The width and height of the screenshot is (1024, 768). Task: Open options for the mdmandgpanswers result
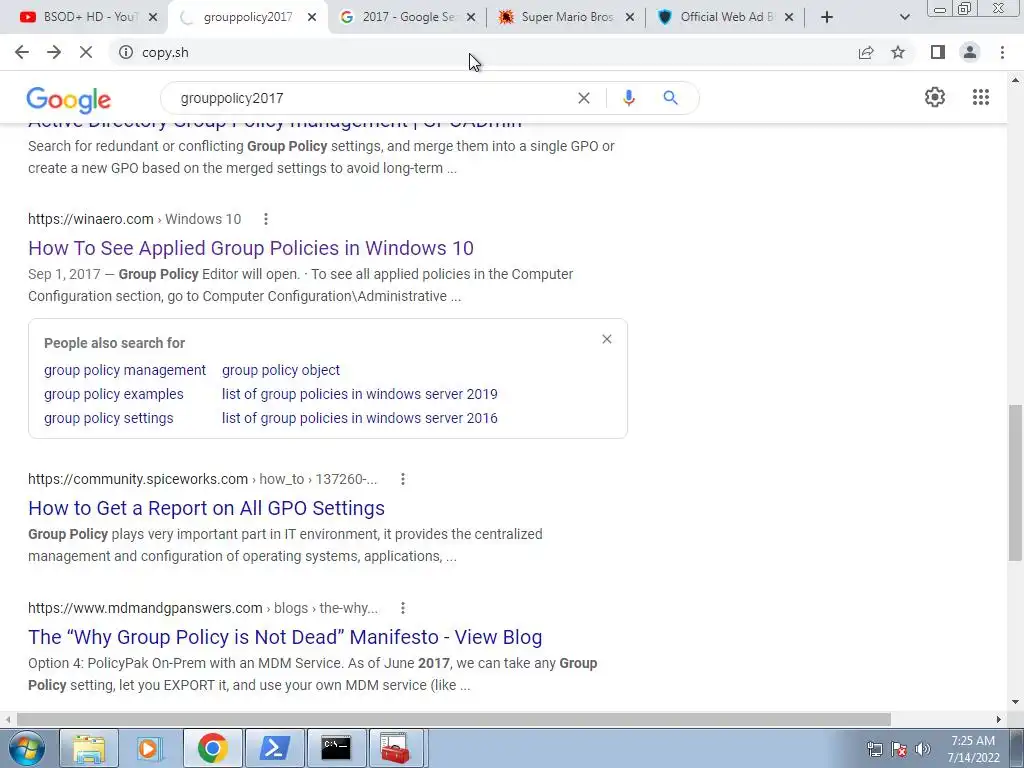(x=403, y=608)
